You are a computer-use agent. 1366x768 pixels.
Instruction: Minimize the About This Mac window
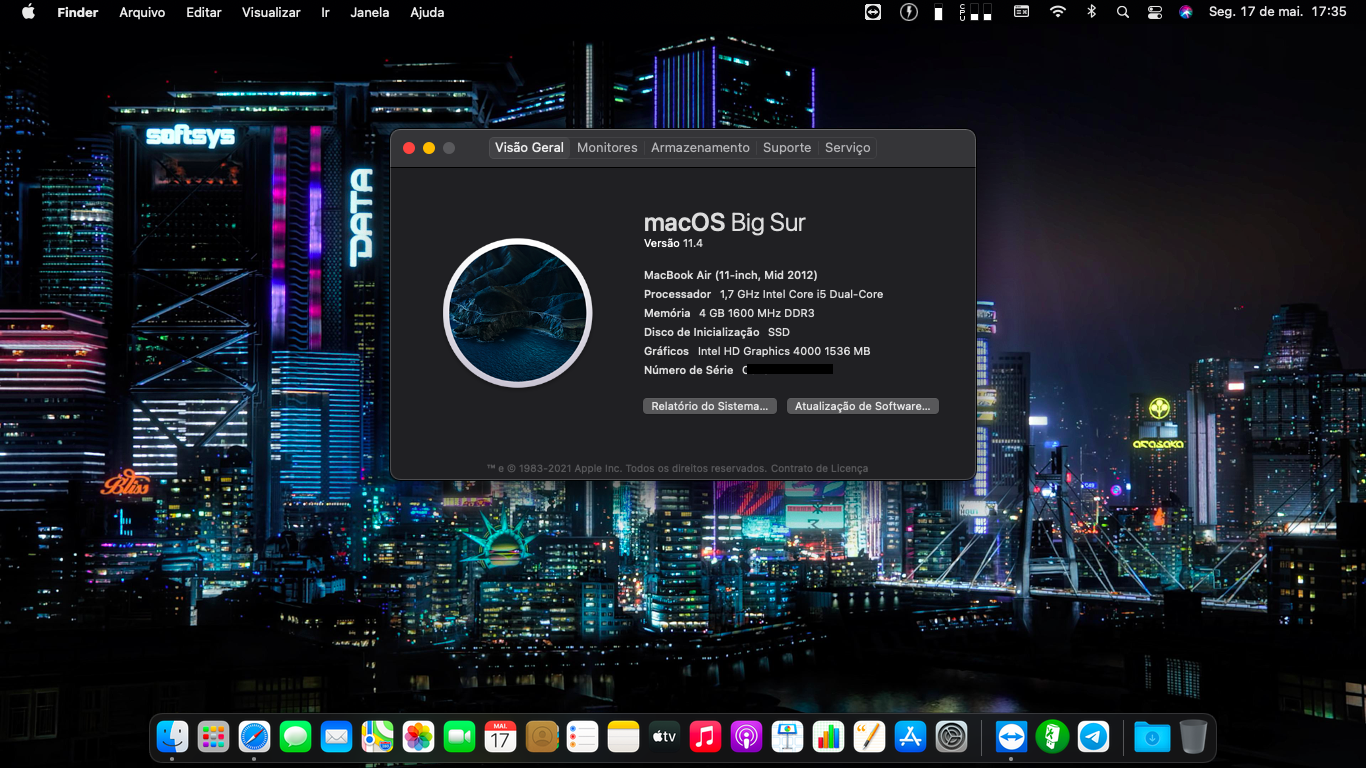[429, 148]
